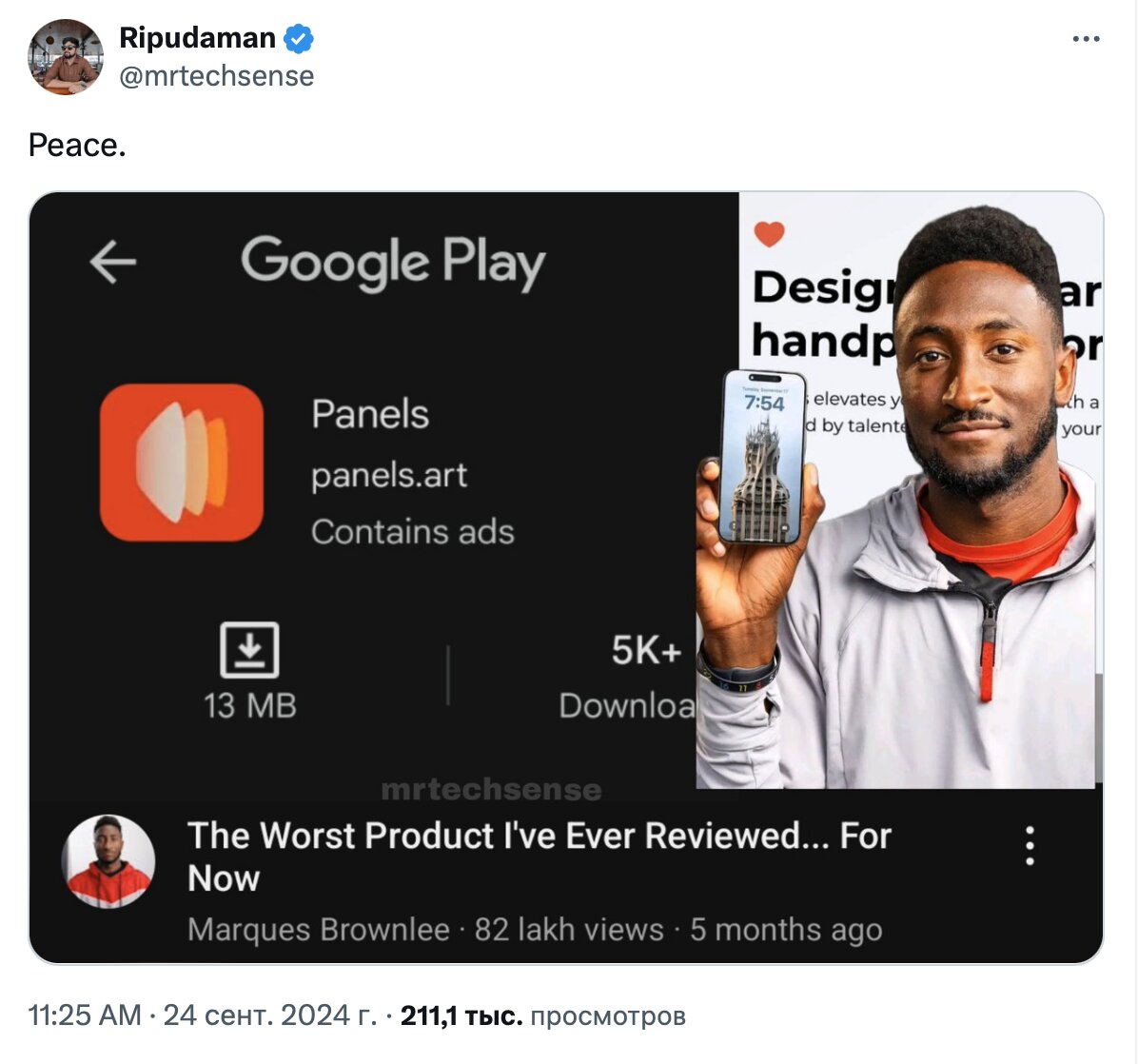This screenshot has width=1138, height=1064.
Task: Open the 211,1 тыс. просмотров view count
Action: click(x=543, y=1015)
